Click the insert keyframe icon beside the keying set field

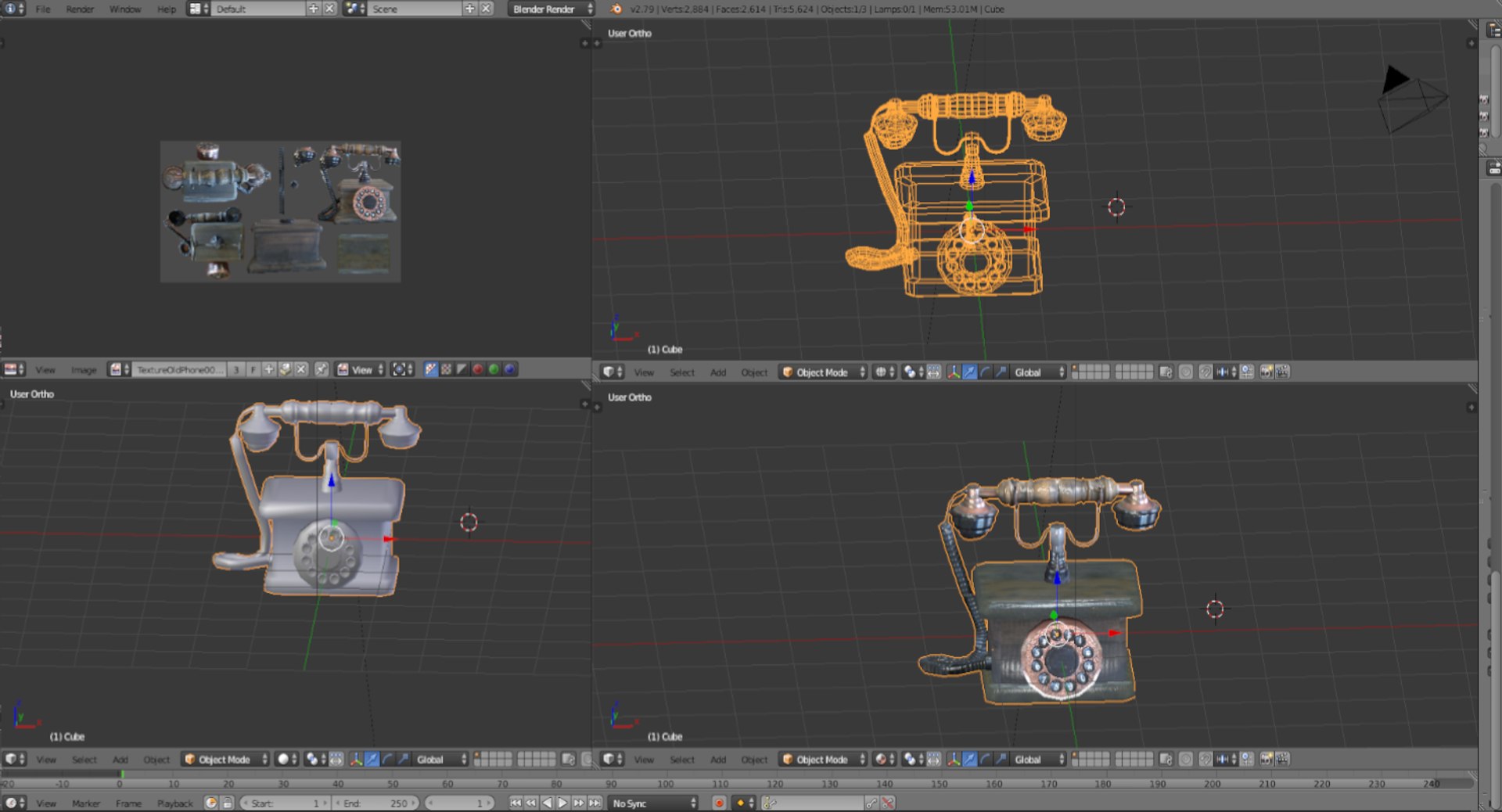[x=871, y=803]
